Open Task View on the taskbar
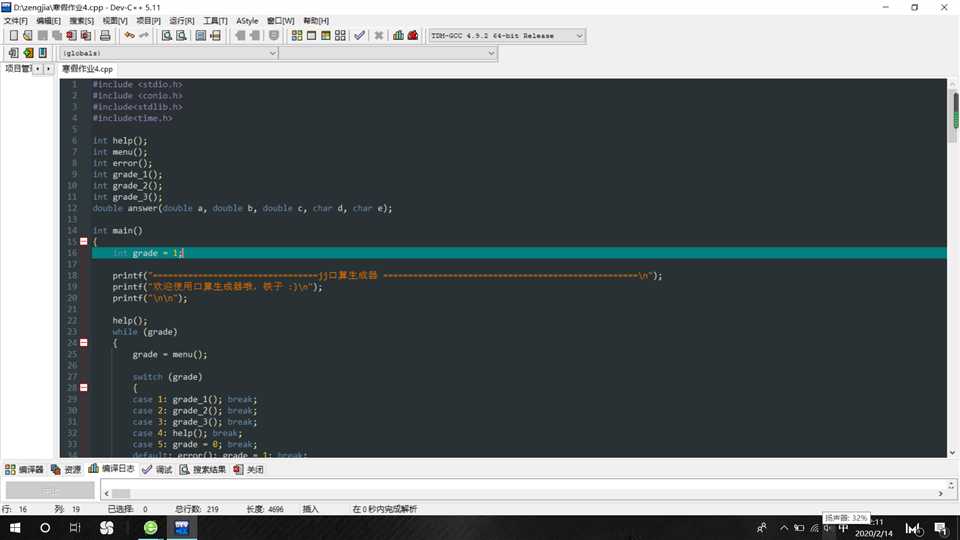This screenshot has width=960, height=540. pos(75,528)
